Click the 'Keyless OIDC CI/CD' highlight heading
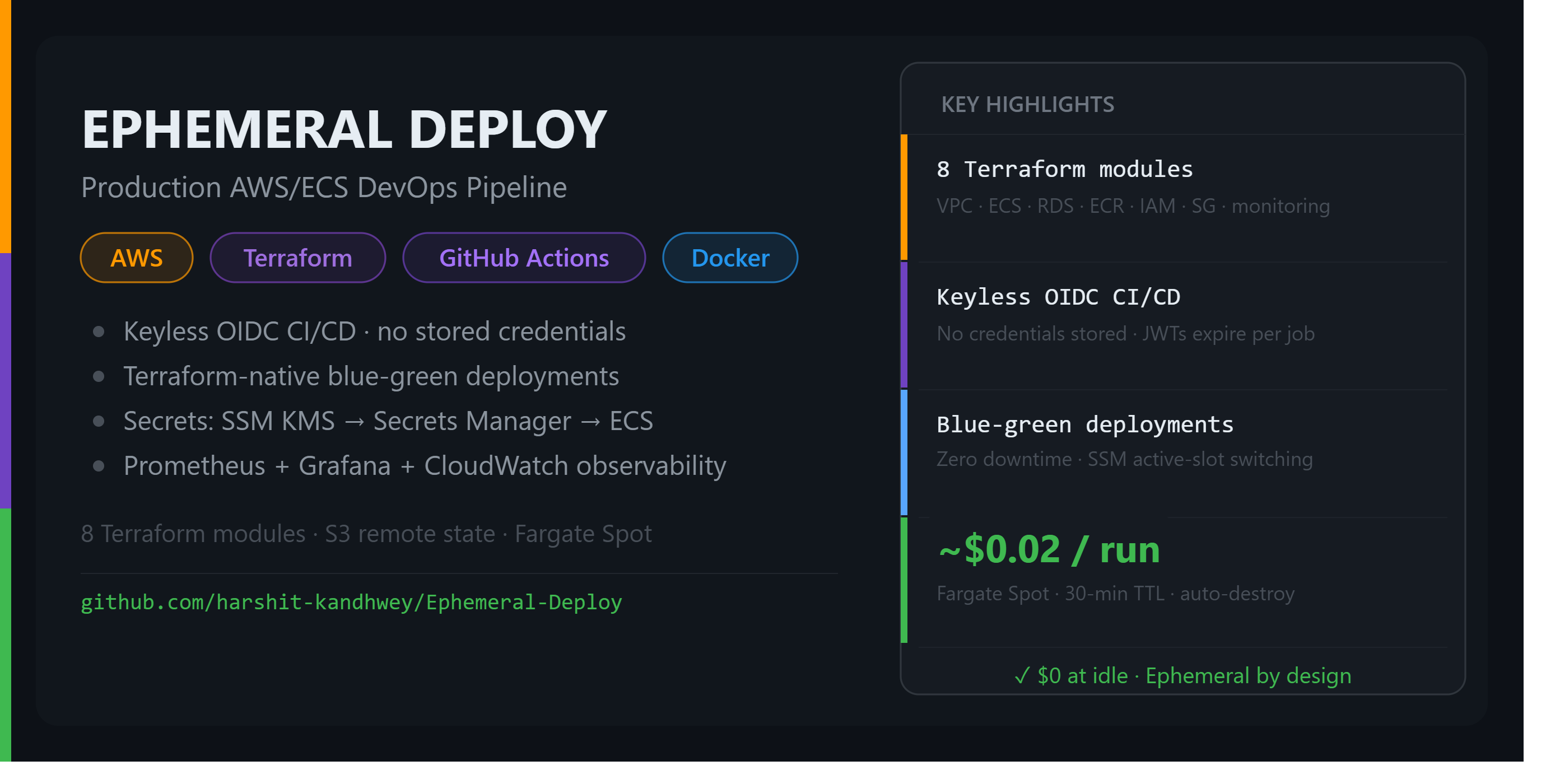 coord(1058,297)
